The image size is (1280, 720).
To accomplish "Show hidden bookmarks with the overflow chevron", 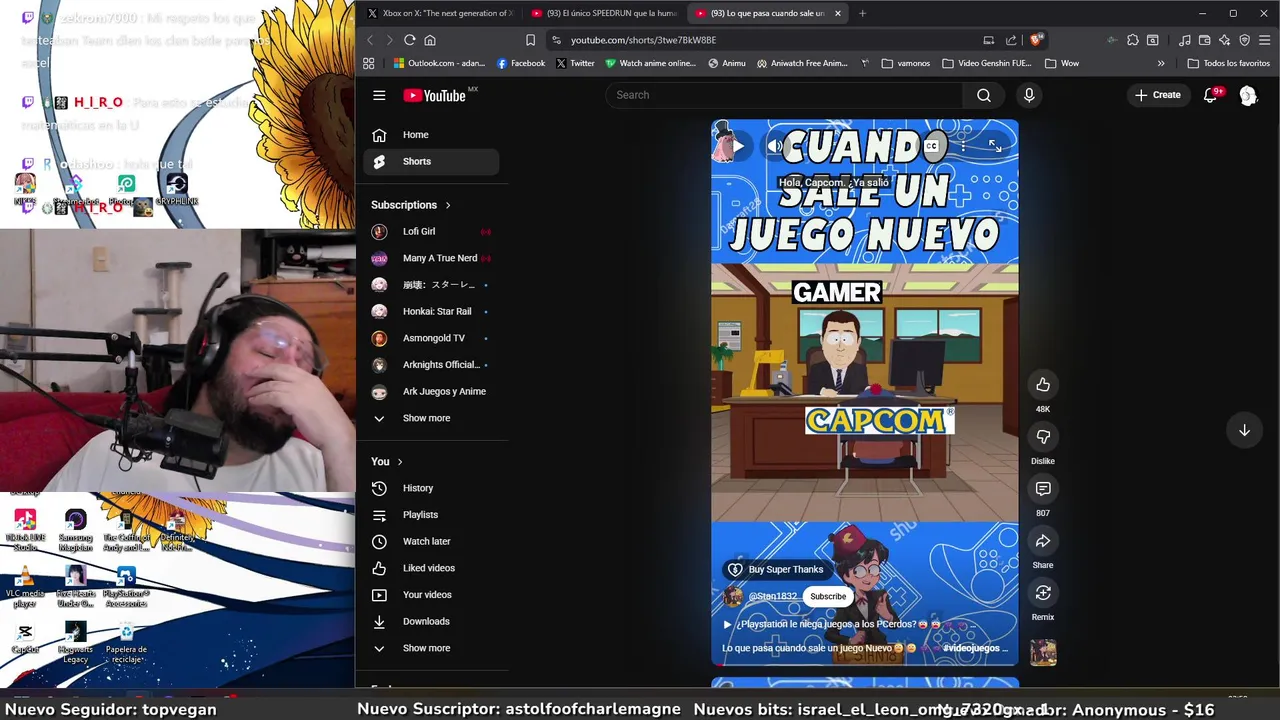I will click(1161, 63).
